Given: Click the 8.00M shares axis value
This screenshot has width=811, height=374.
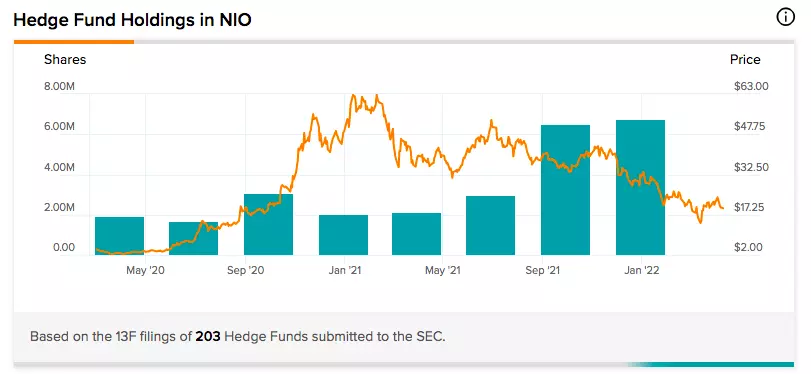Looking at the screenshot, I should (59, 86).
